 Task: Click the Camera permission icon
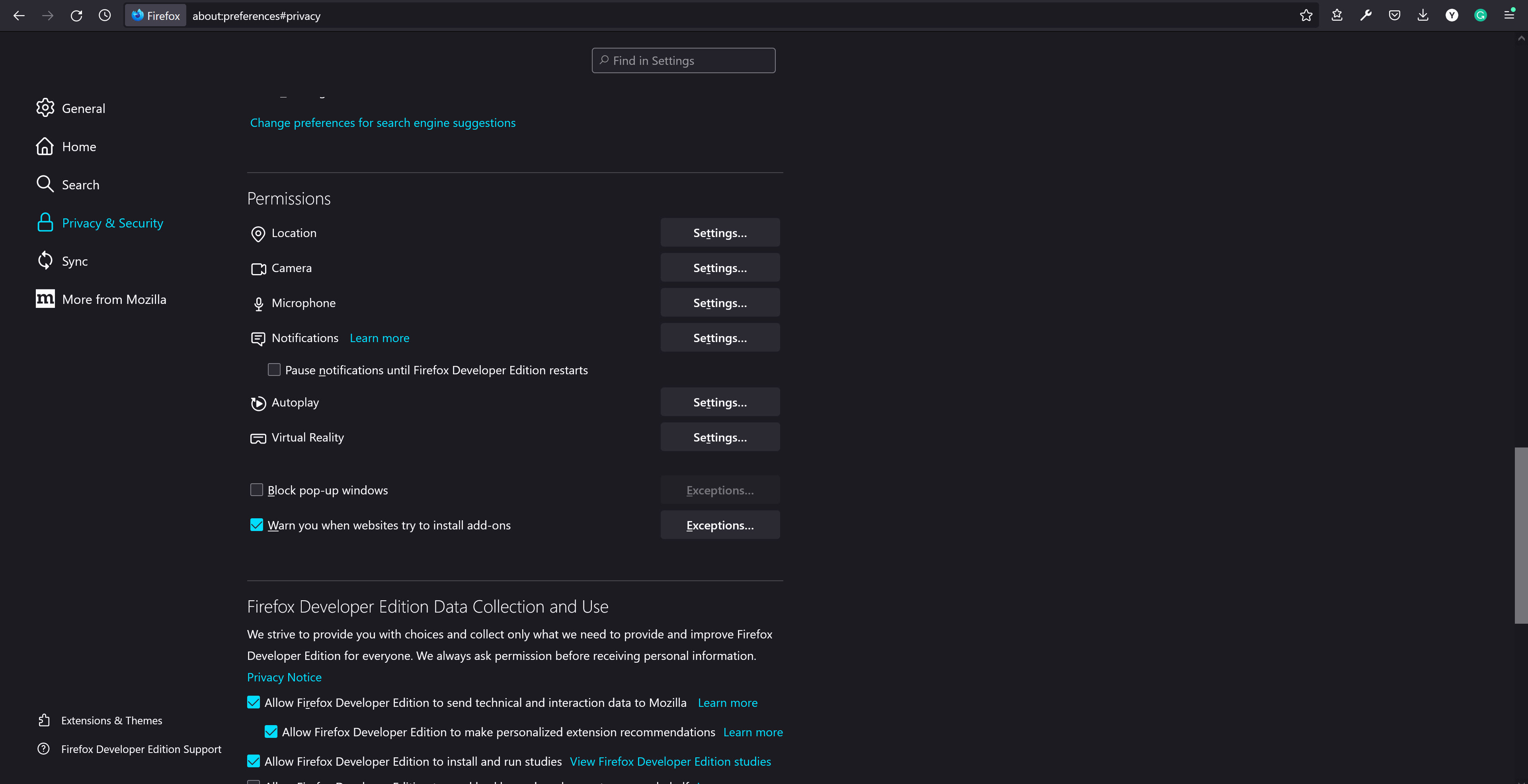(x=259, y=269)
